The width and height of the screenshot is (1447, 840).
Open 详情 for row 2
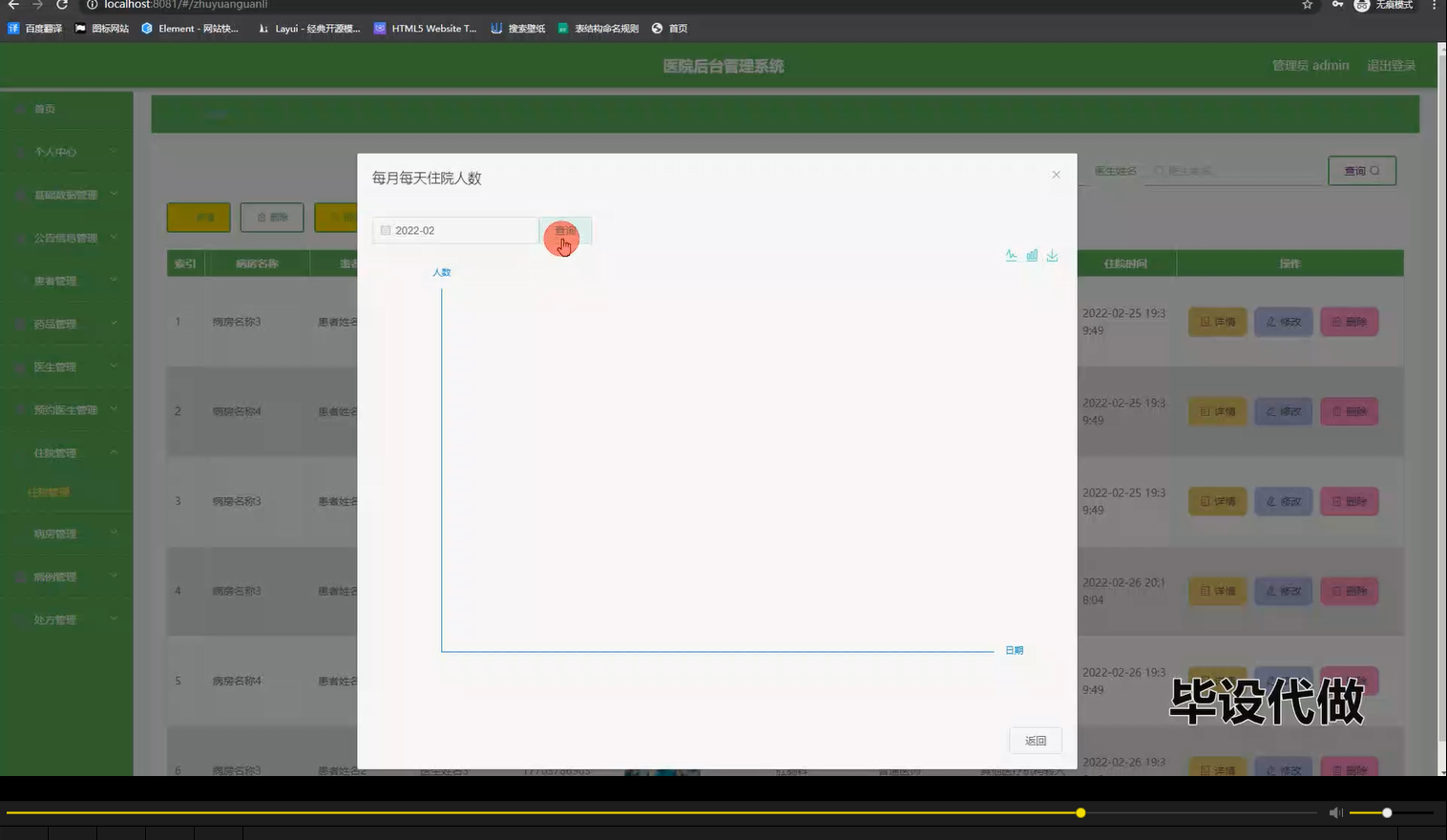point(1217,411)
